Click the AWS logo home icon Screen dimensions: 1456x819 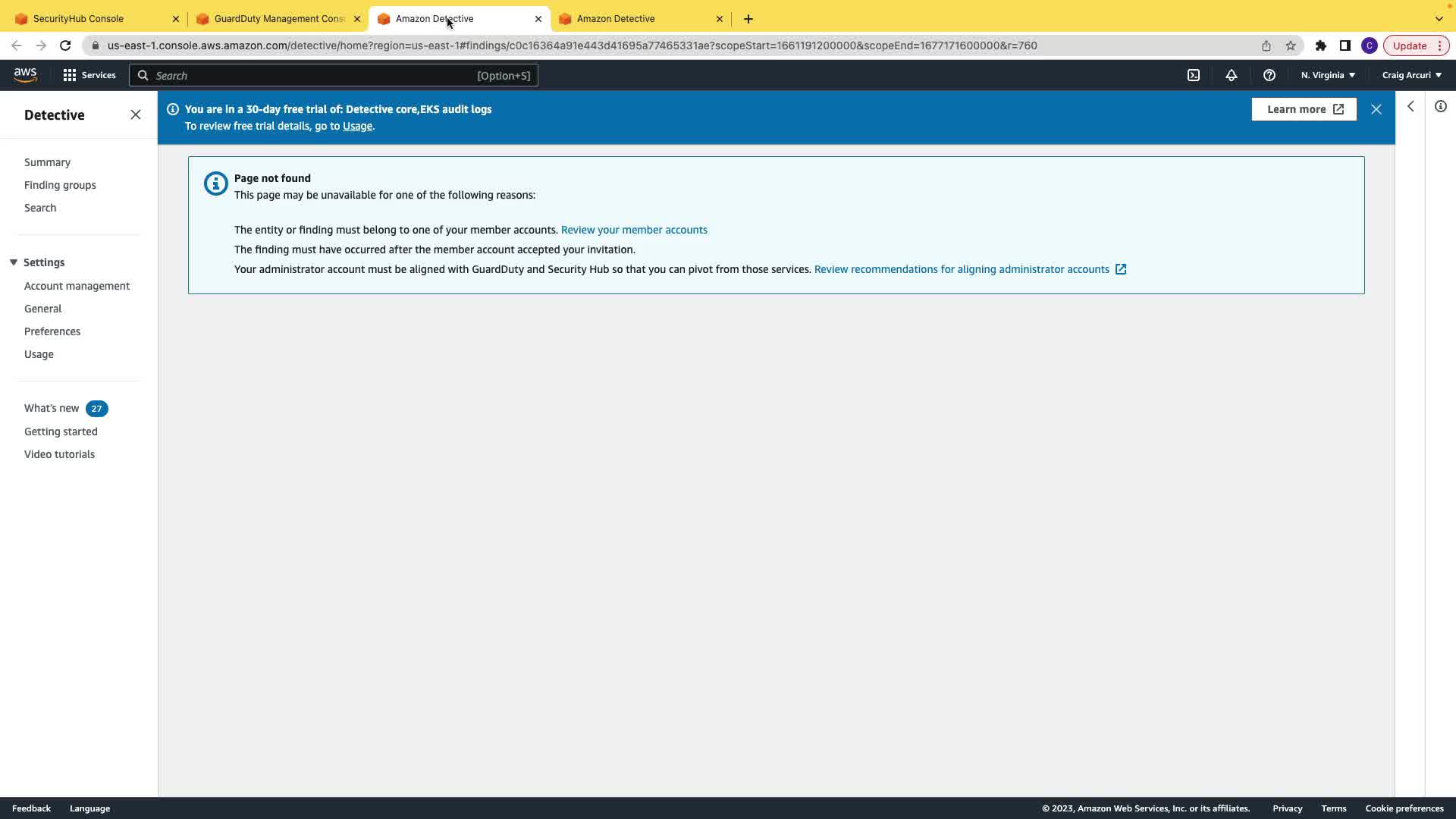click(25, 74)
